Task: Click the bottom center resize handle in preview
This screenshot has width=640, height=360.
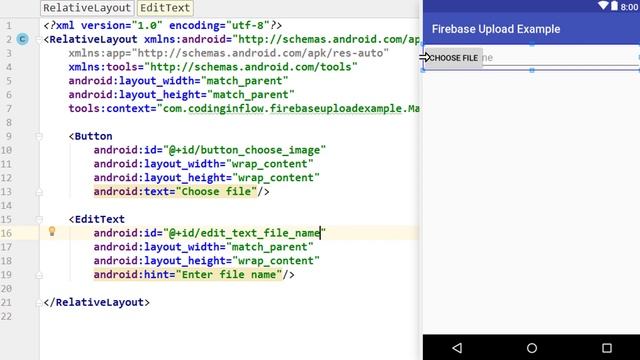Action: 531,70
